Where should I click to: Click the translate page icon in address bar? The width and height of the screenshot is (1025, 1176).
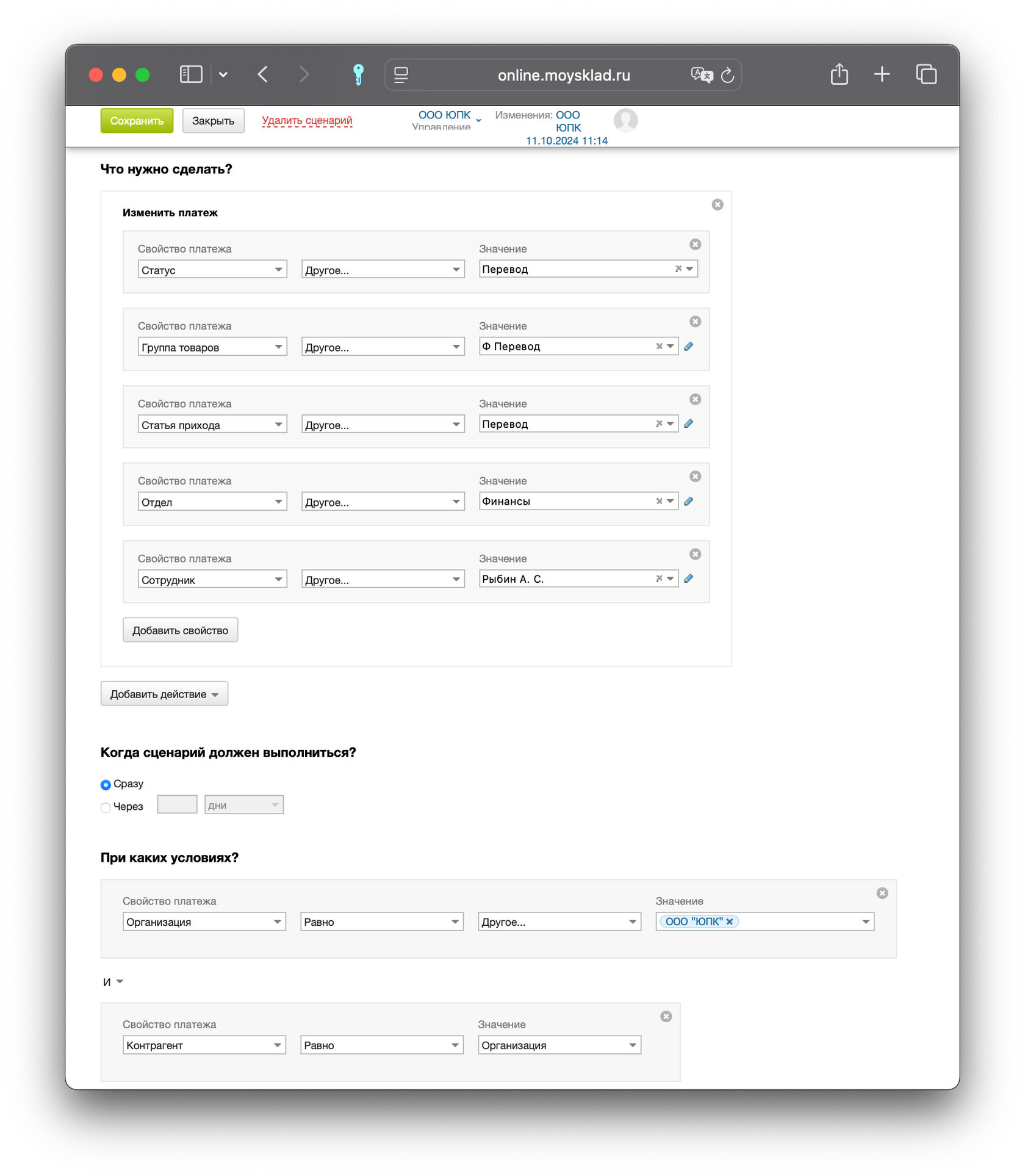coord(701,74)
